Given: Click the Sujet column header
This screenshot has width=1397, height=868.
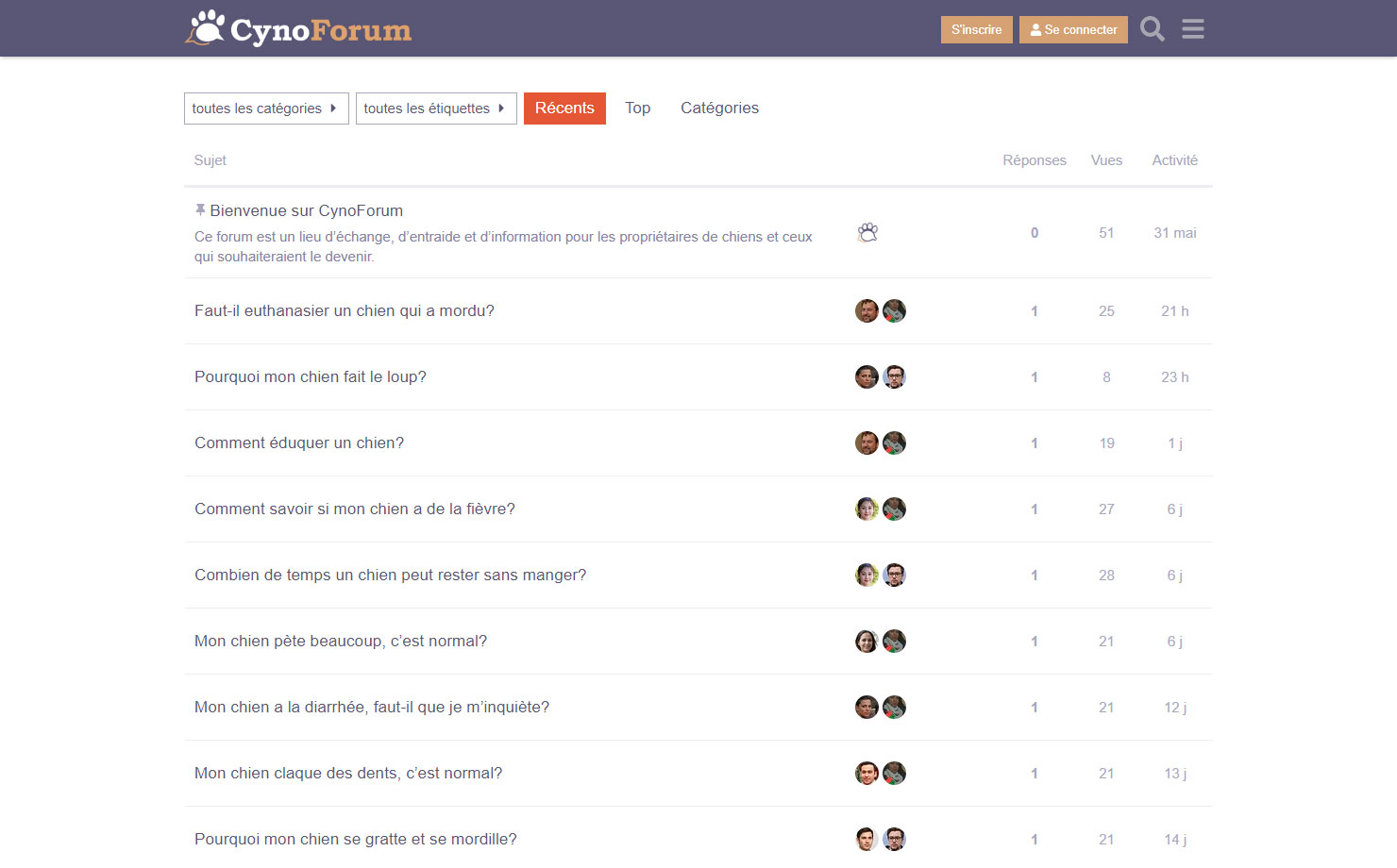Looking at the screenshot, I should [x=210, y=160].
